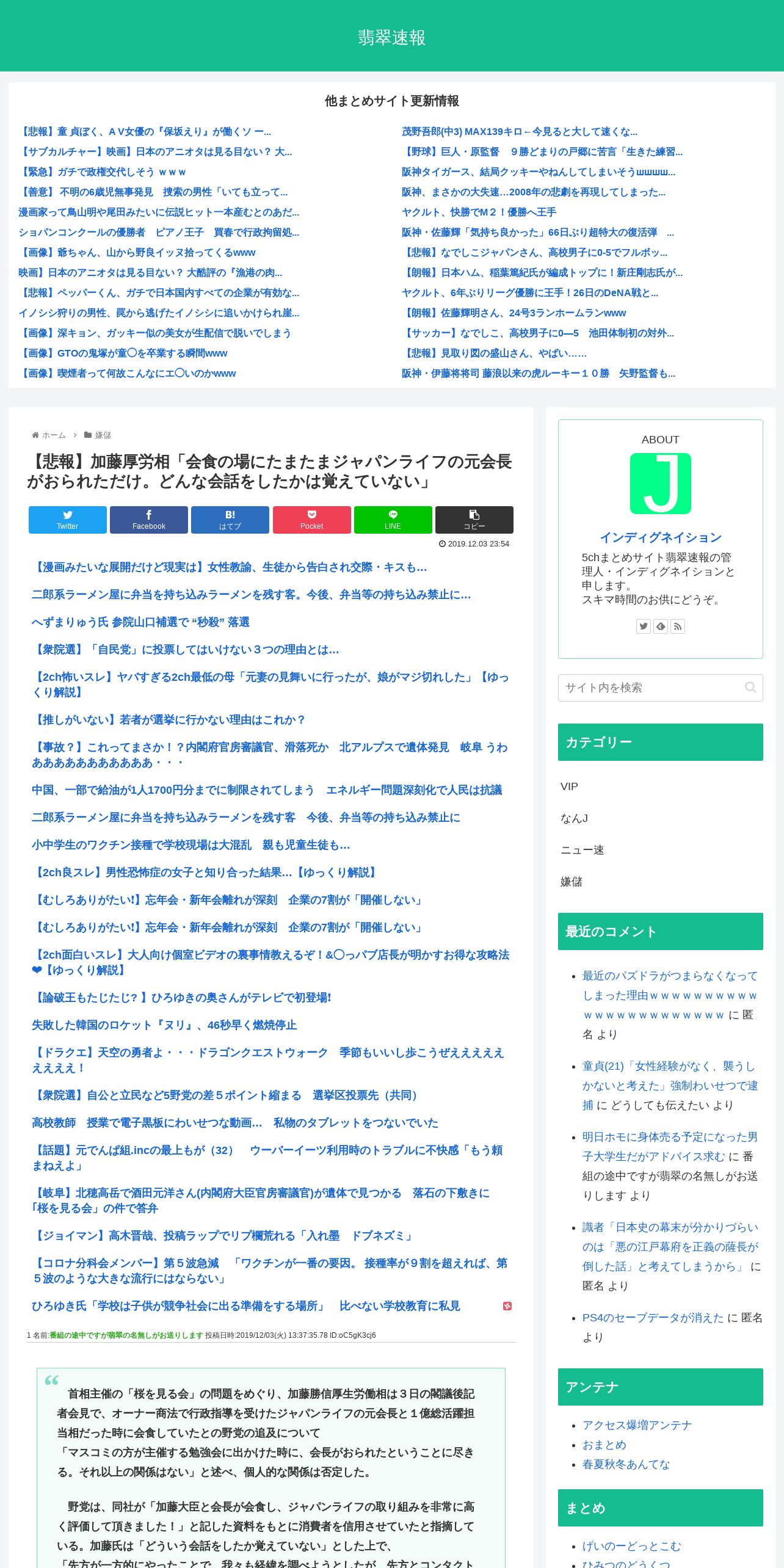Open へずまりゅう氏 参院山口補選 link
The width and height of the screenshot is (784, 1568).
tap(140, 622)
